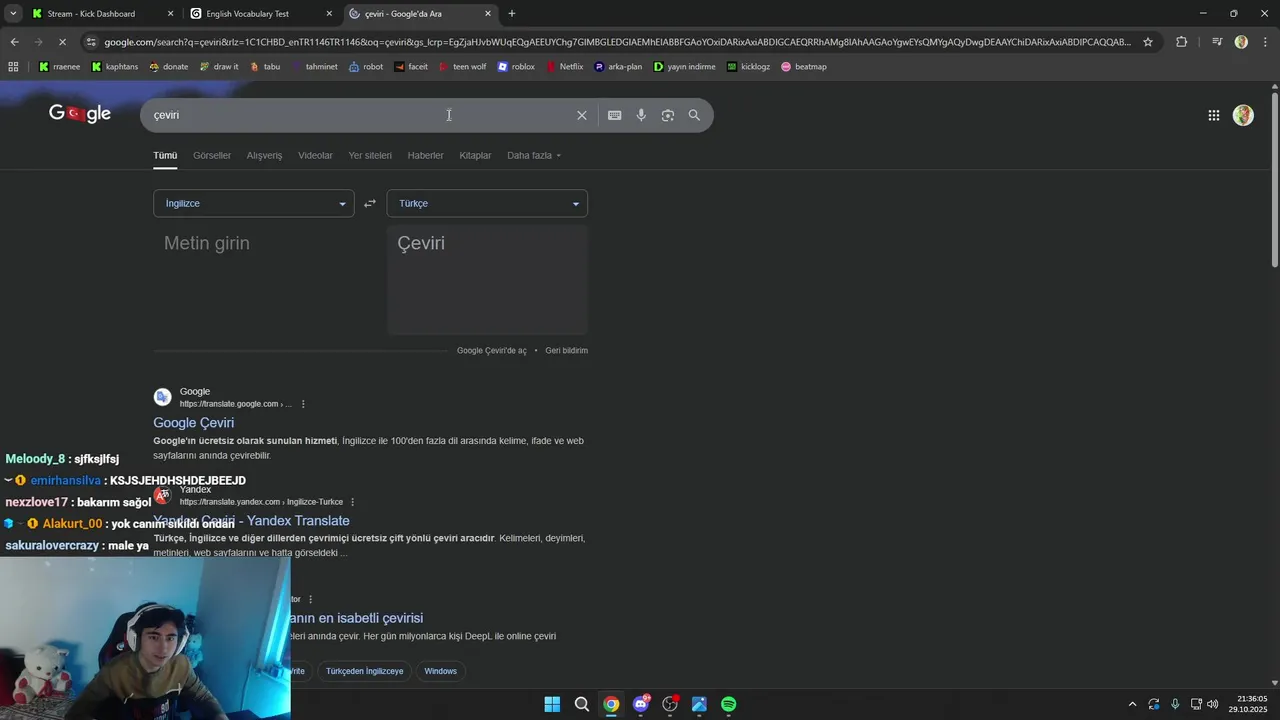Open the roblox bookmark
This screenshot has height=720, width=1280.
coord(516,67)
